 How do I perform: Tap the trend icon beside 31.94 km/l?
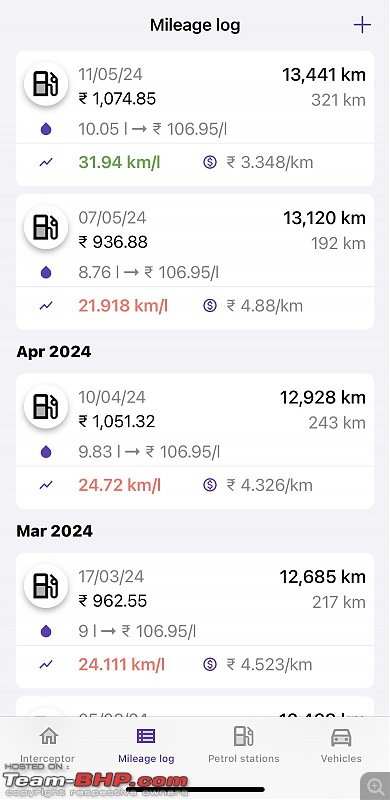click(46, 163)
